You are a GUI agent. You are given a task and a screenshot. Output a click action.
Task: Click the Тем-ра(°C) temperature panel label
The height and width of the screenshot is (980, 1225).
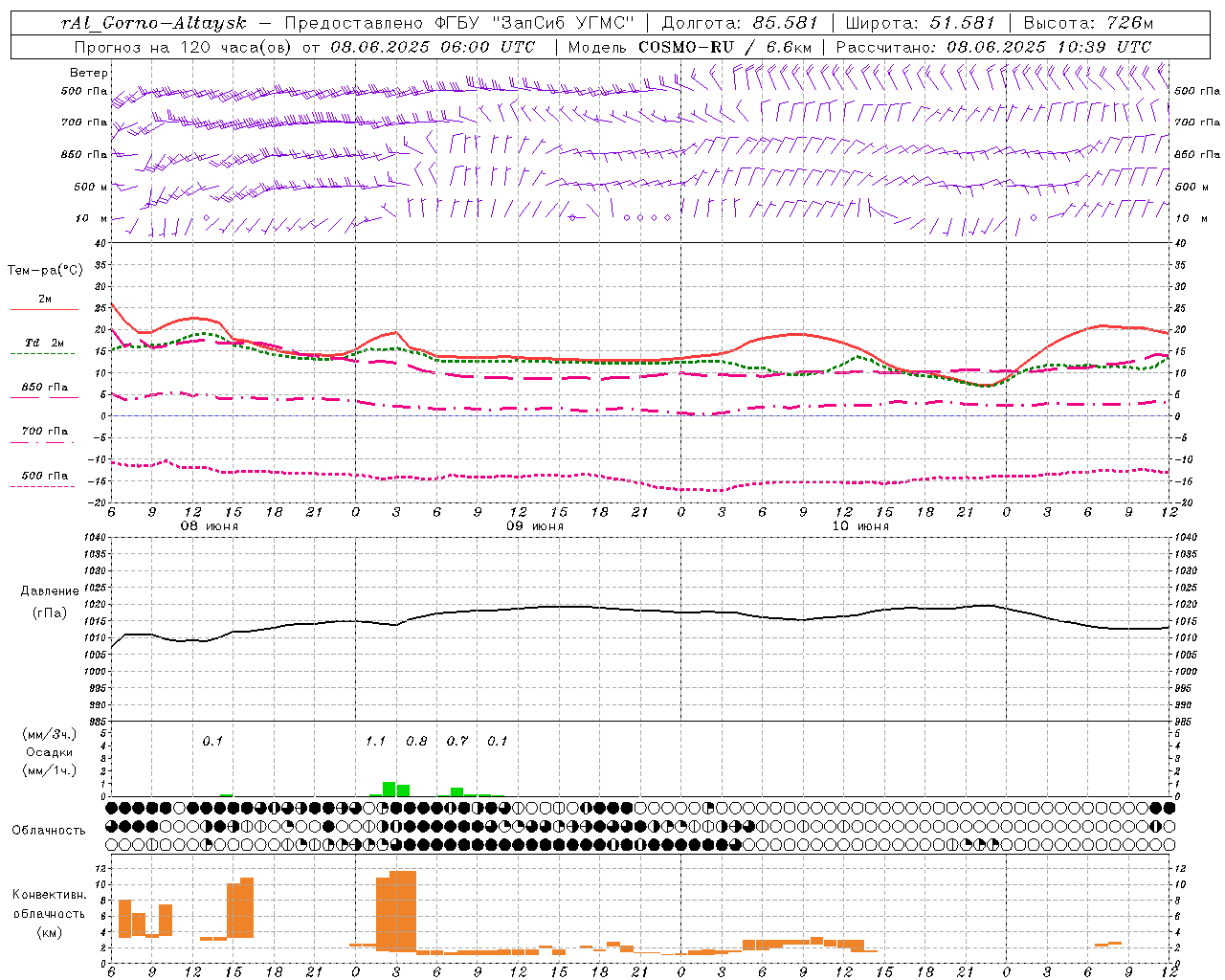pyautogui.click(x=45, y=271)
